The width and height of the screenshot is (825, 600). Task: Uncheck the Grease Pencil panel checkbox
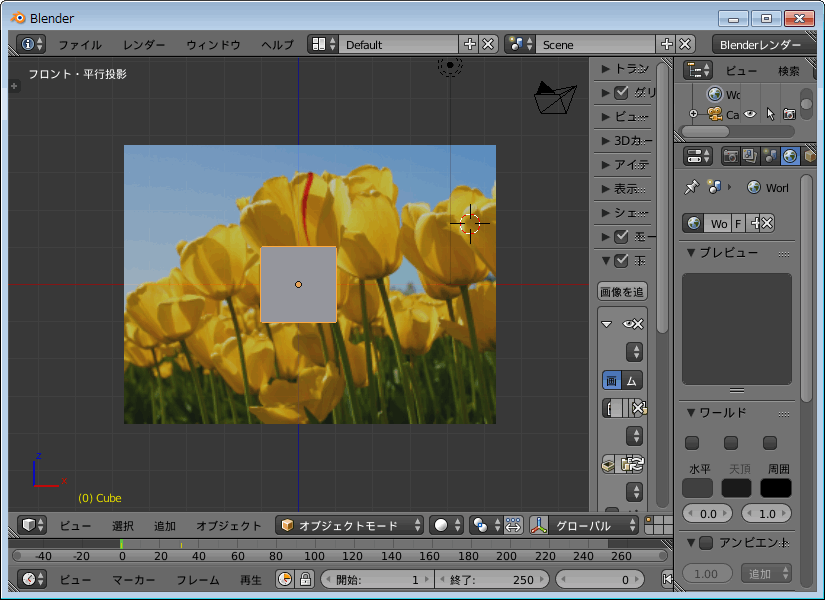tap(621, 93)
